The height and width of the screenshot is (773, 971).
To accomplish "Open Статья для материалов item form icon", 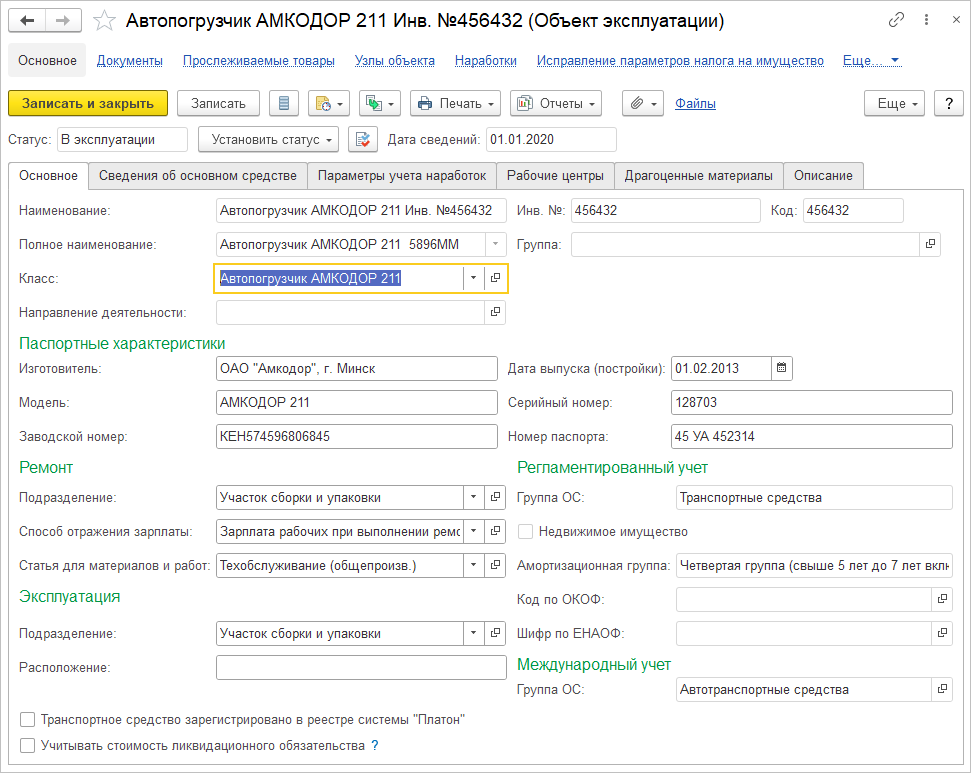I will 495,565.
